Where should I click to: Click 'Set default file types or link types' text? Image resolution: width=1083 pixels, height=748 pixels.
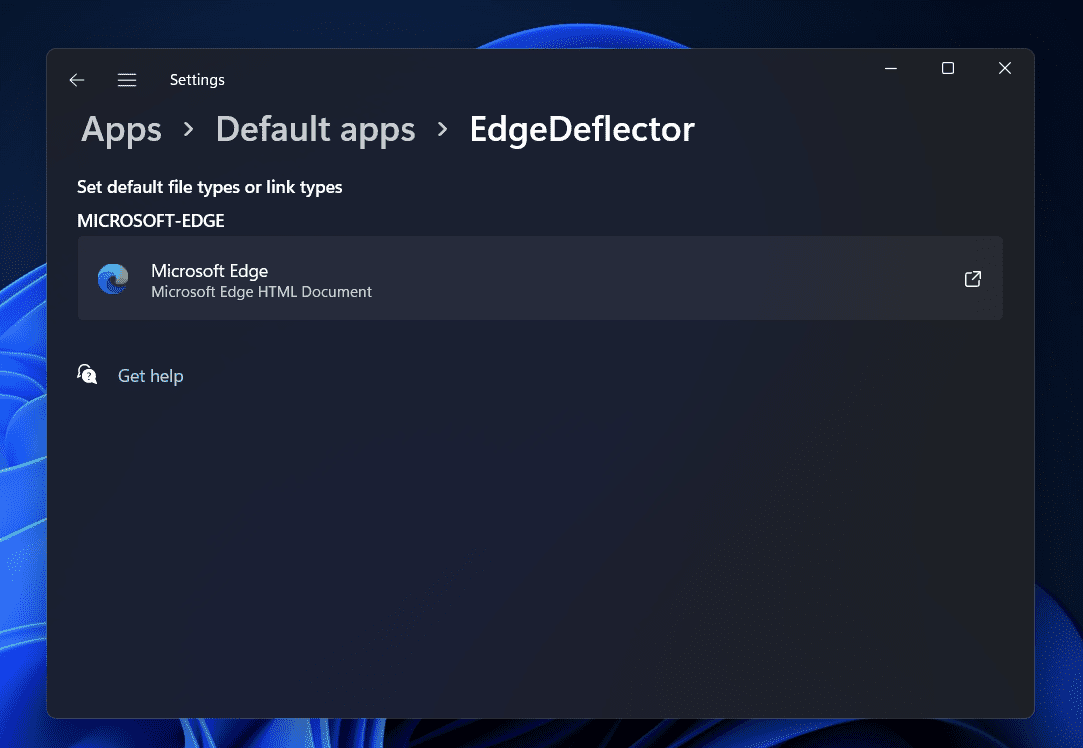pyautogui.click(x=209, y=187)
